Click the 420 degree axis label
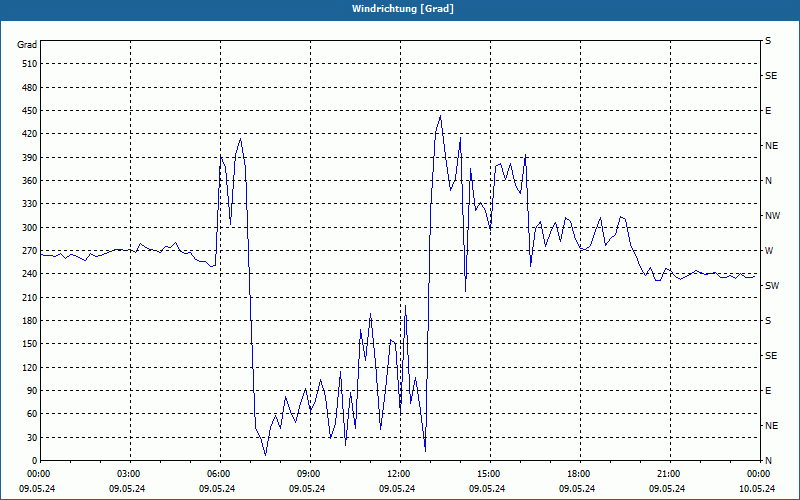Screen dimensions: 800x500 coord(30,134)
